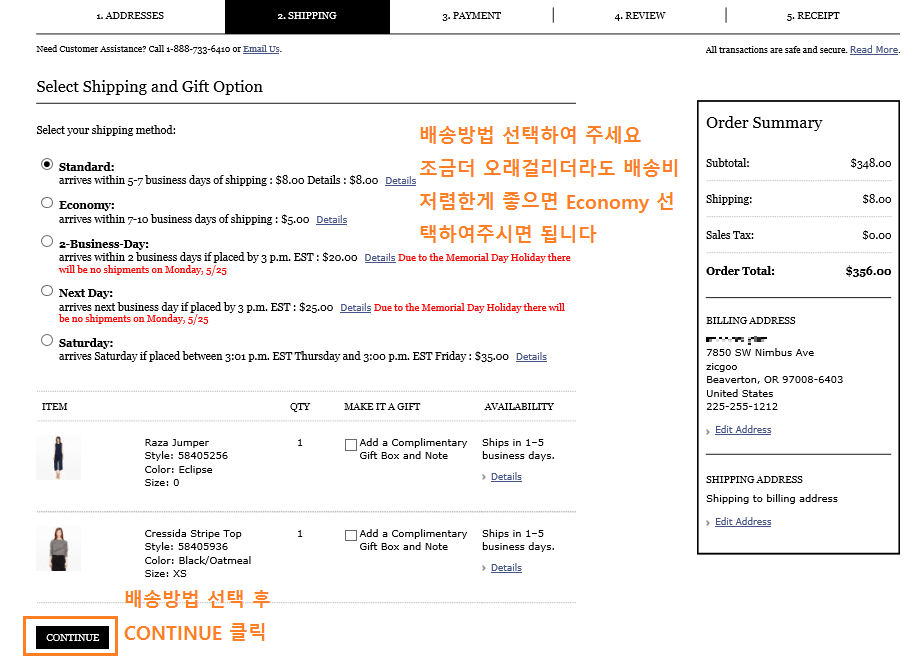The height and width of the screenshot is (664, 923).
Task: Click the Shipping to billing address text
Action: pos(772,499)
